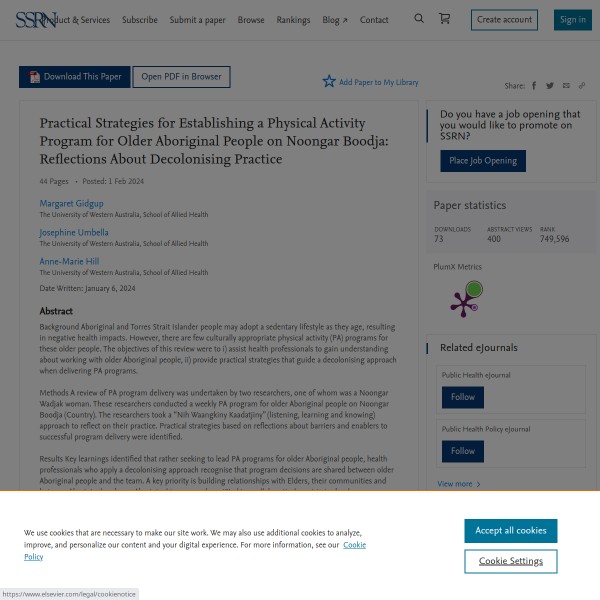Follow the Public Health Policy eJournal
The height and width of the screenshot is (600, 600).
[x=462, y=451]
